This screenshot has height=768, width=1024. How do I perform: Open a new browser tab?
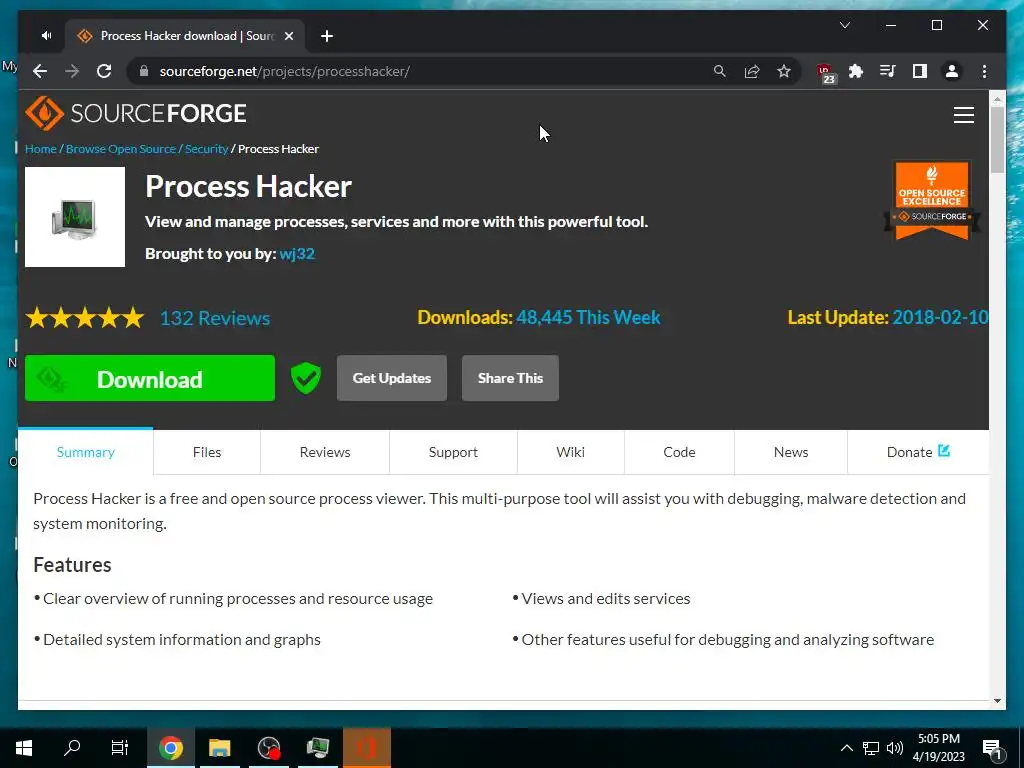click(327, 36)
